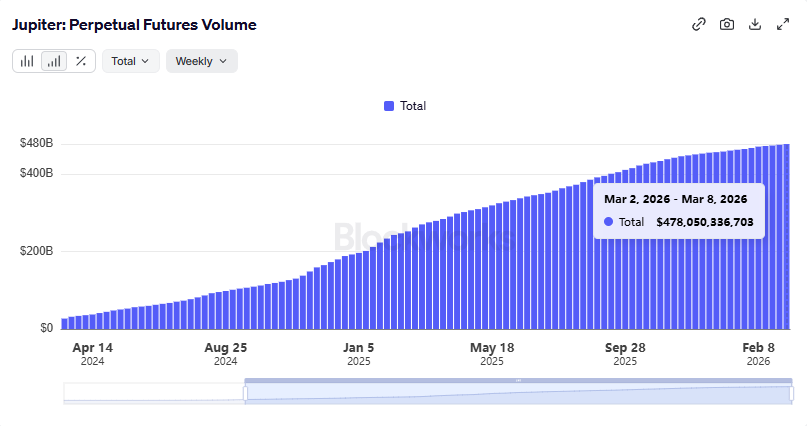Select the cumulative bar chart view
Screen dimensions: 807x426
[54, 61]
